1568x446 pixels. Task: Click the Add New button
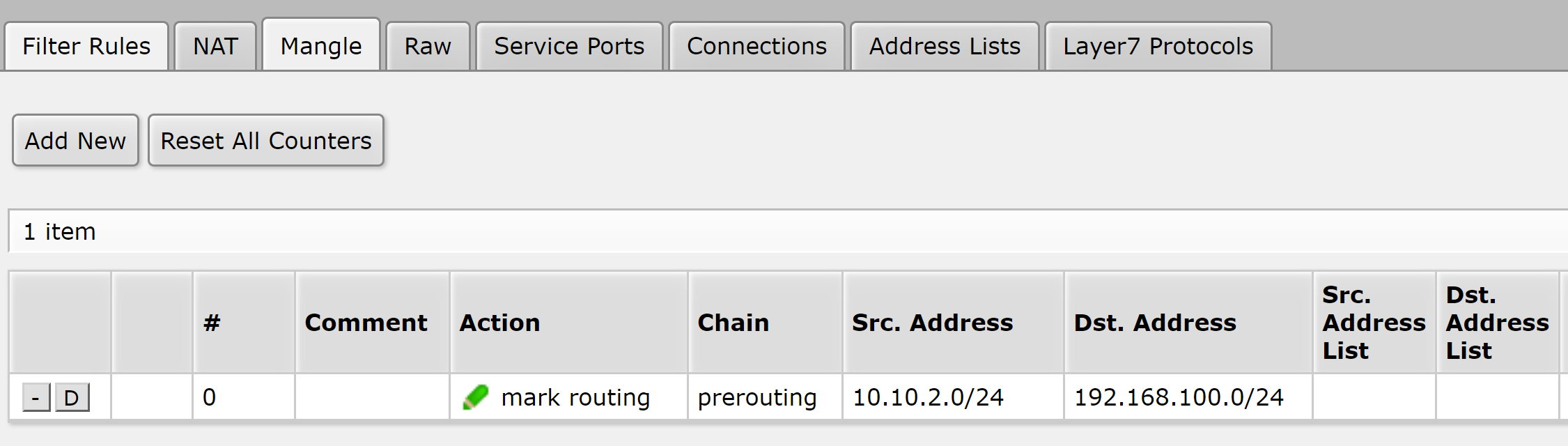(75, 141)
